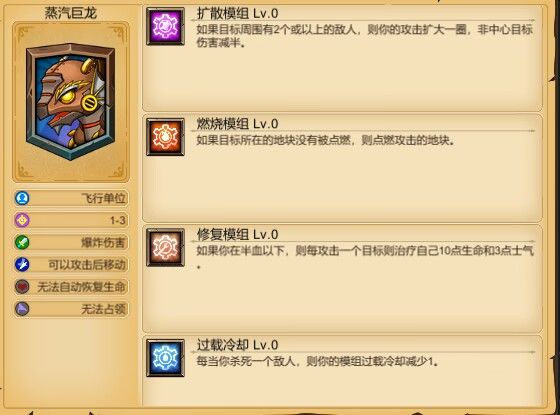Click the green sword 爆炸伤害 icon
The image size is (560, 415).
[x=22, y=242]
